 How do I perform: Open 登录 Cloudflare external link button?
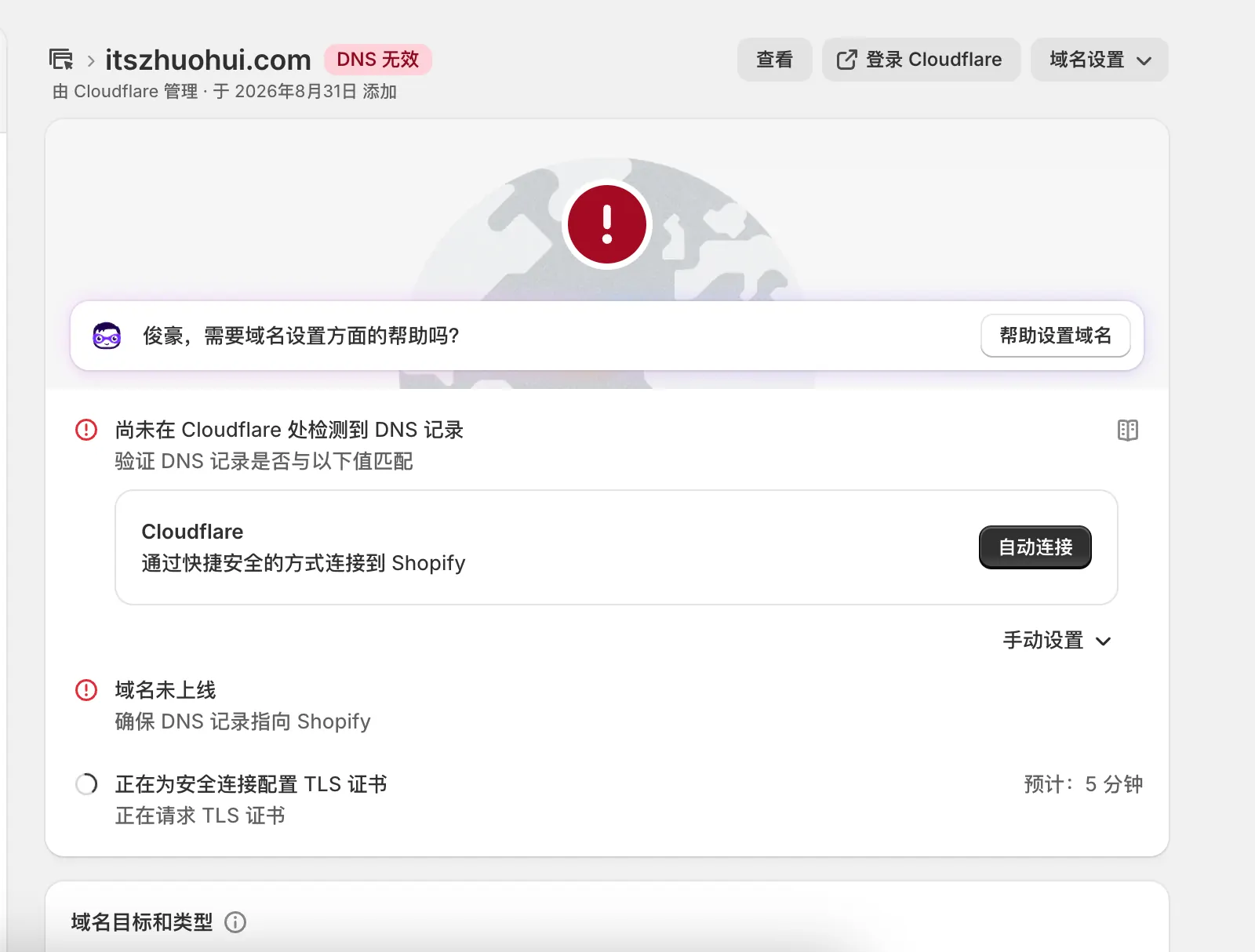pos(921,60)
